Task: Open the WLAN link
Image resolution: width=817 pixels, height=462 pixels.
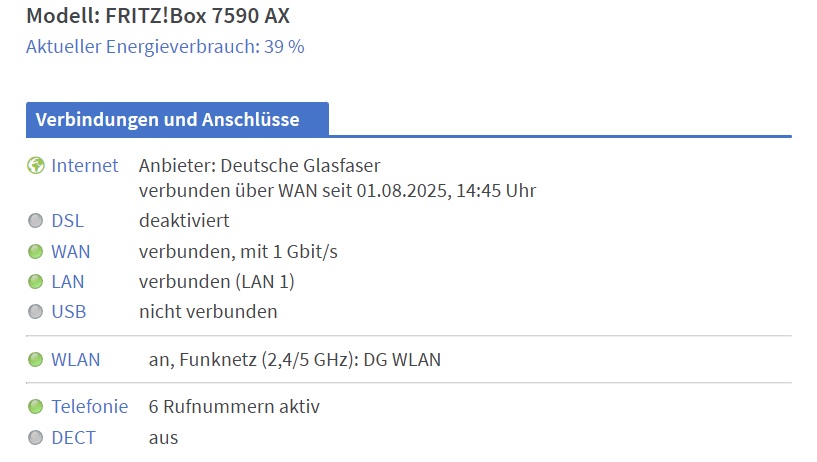Action: tap(76, 359)
